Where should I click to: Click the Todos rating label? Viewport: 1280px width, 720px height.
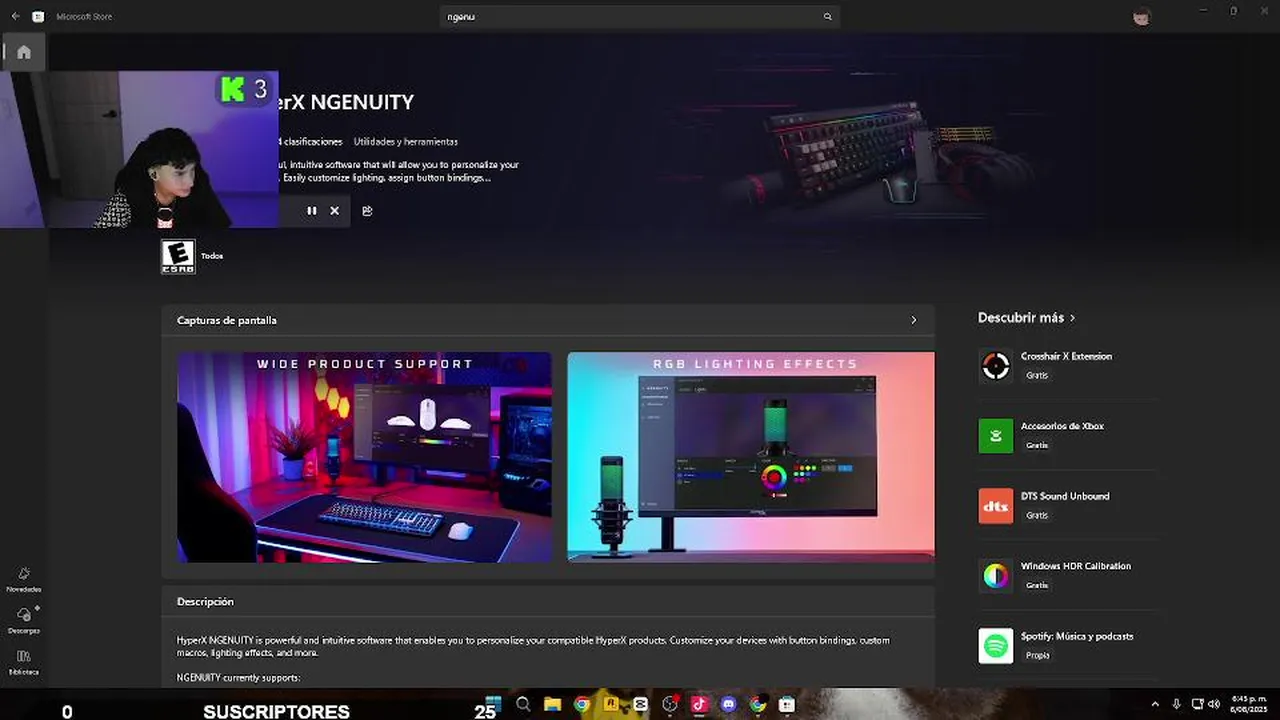212,256
